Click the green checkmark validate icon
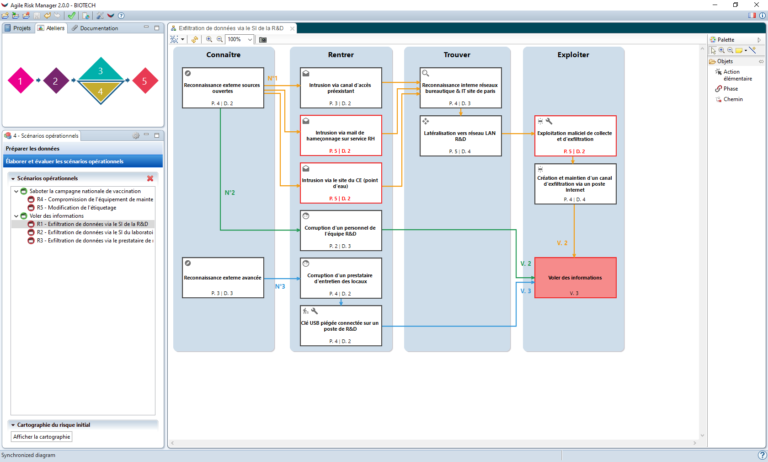 pyautogui.click(x=72, y=16)
